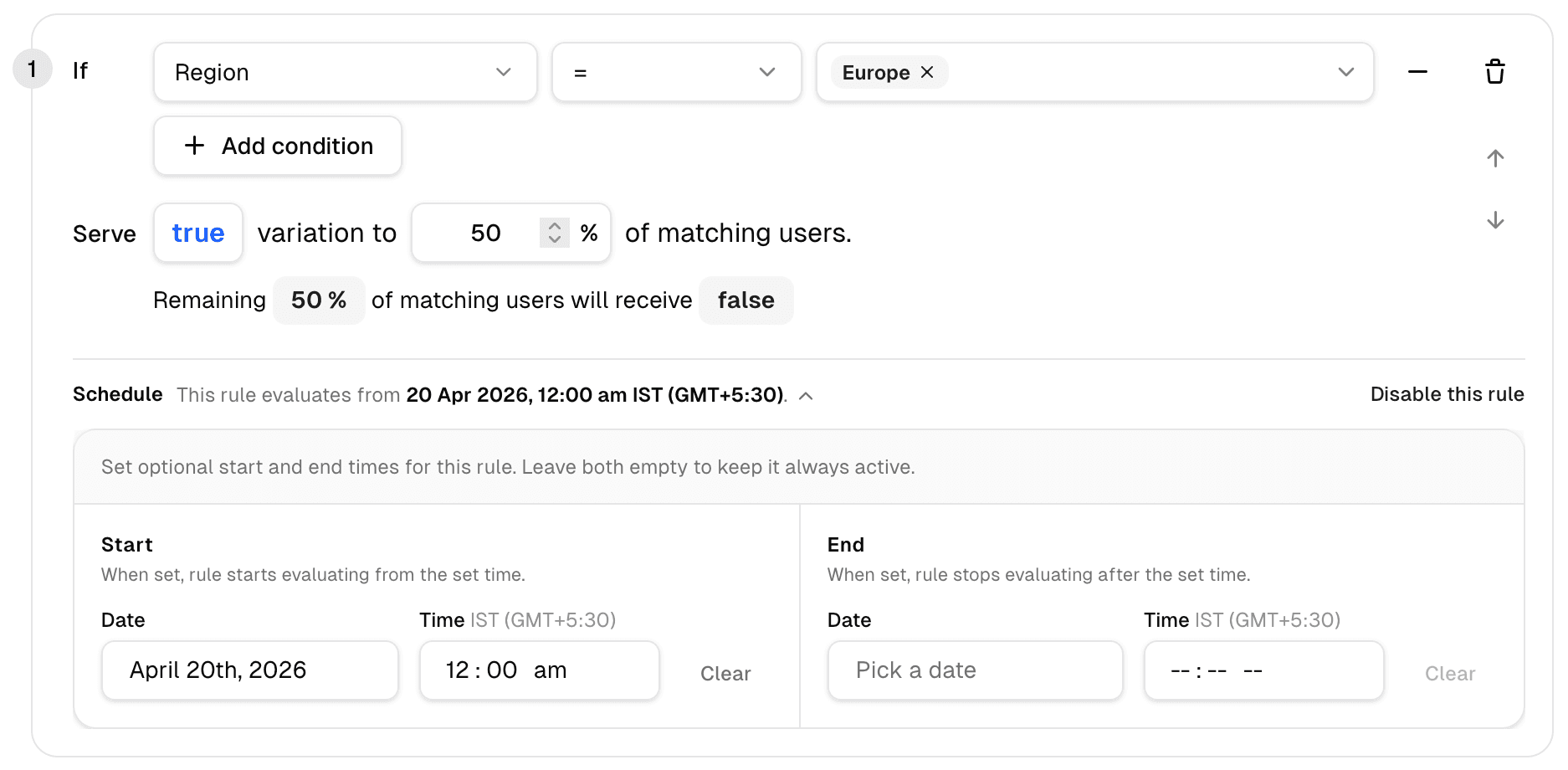The height and width of the screenshot is (770, 1568).
Task: Click Disable this rule
Action: (x=1447, y=394)
